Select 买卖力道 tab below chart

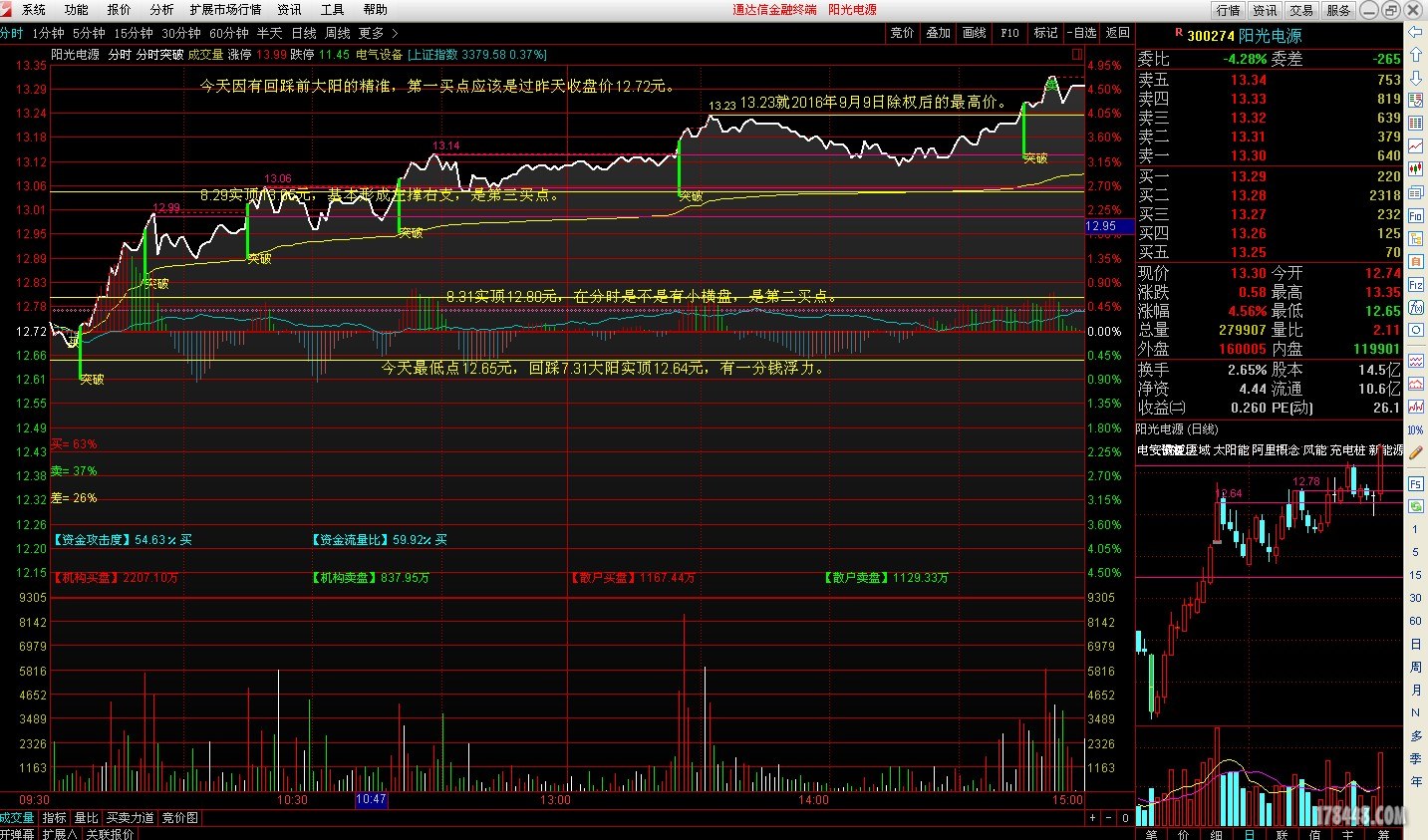(131, 818)
